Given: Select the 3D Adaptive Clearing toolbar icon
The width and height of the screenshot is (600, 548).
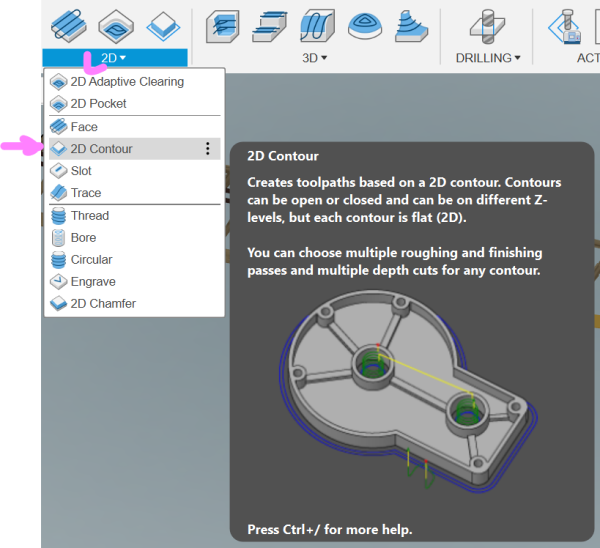Looking at the screenshot, I should [222, 26].
